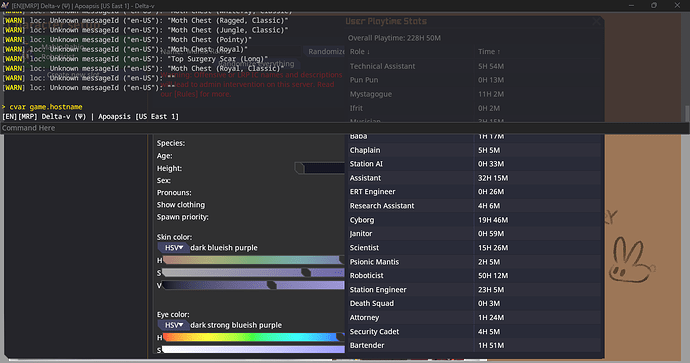Click the Top Surgery Scar (Long) warning line
The image size is (690, 363).
click(135, 59)
